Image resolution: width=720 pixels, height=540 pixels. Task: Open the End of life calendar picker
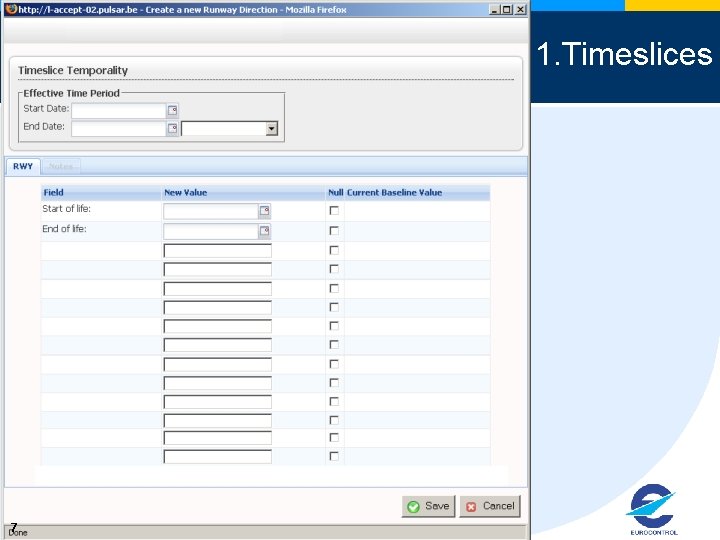264,231
